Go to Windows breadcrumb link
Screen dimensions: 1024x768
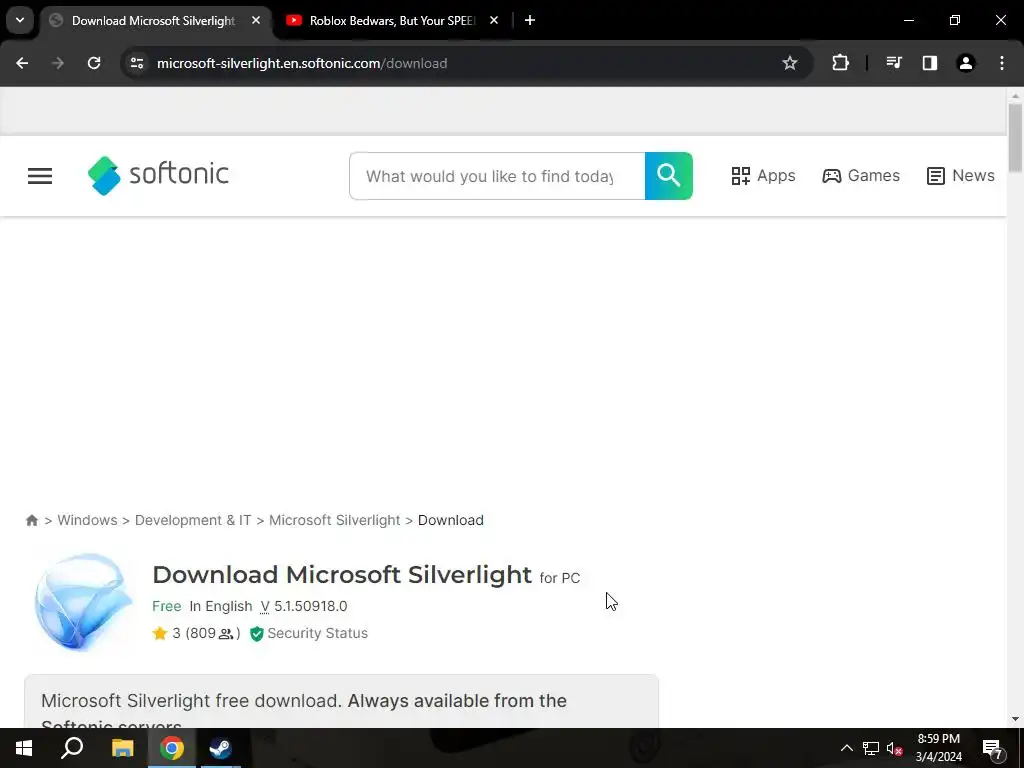(88, 520)
